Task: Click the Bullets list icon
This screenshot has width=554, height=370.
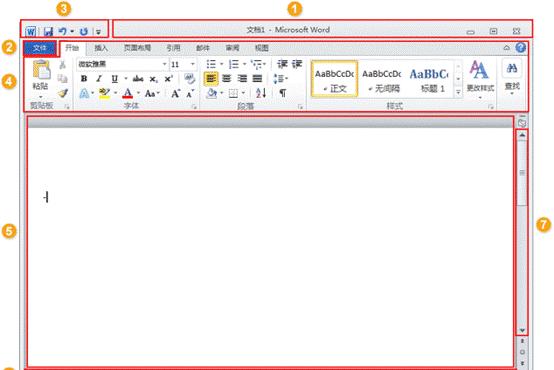Action: 211,64
